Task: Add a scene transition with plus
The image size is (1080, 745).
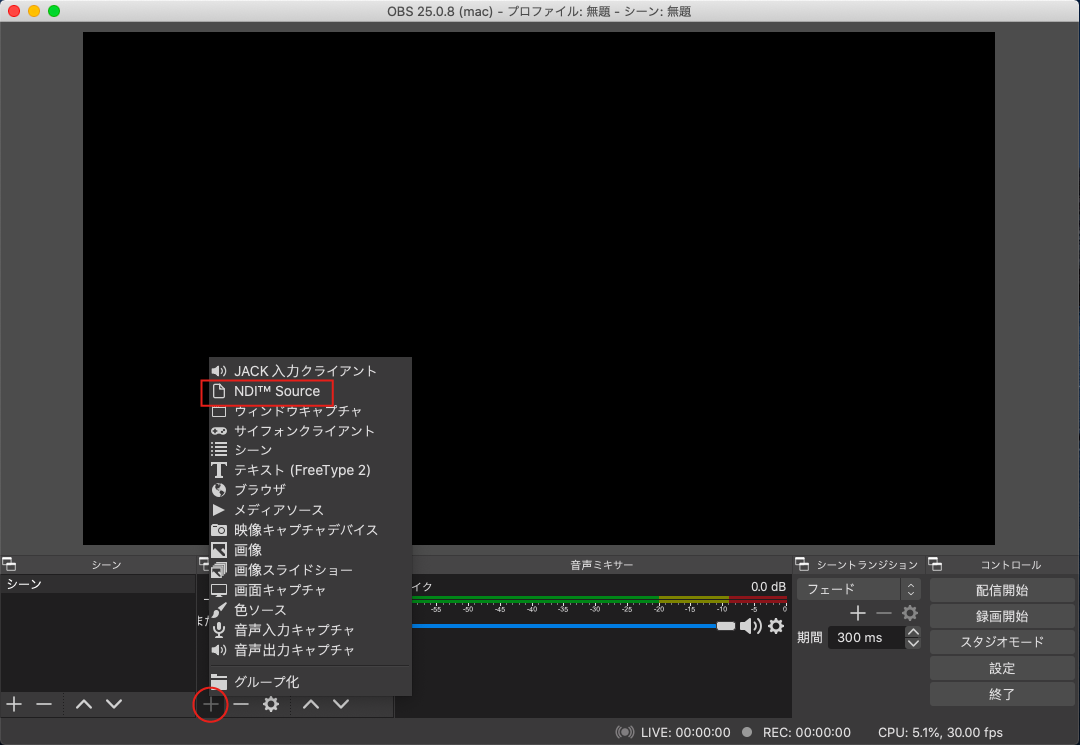Action: (x=858, y=613)
